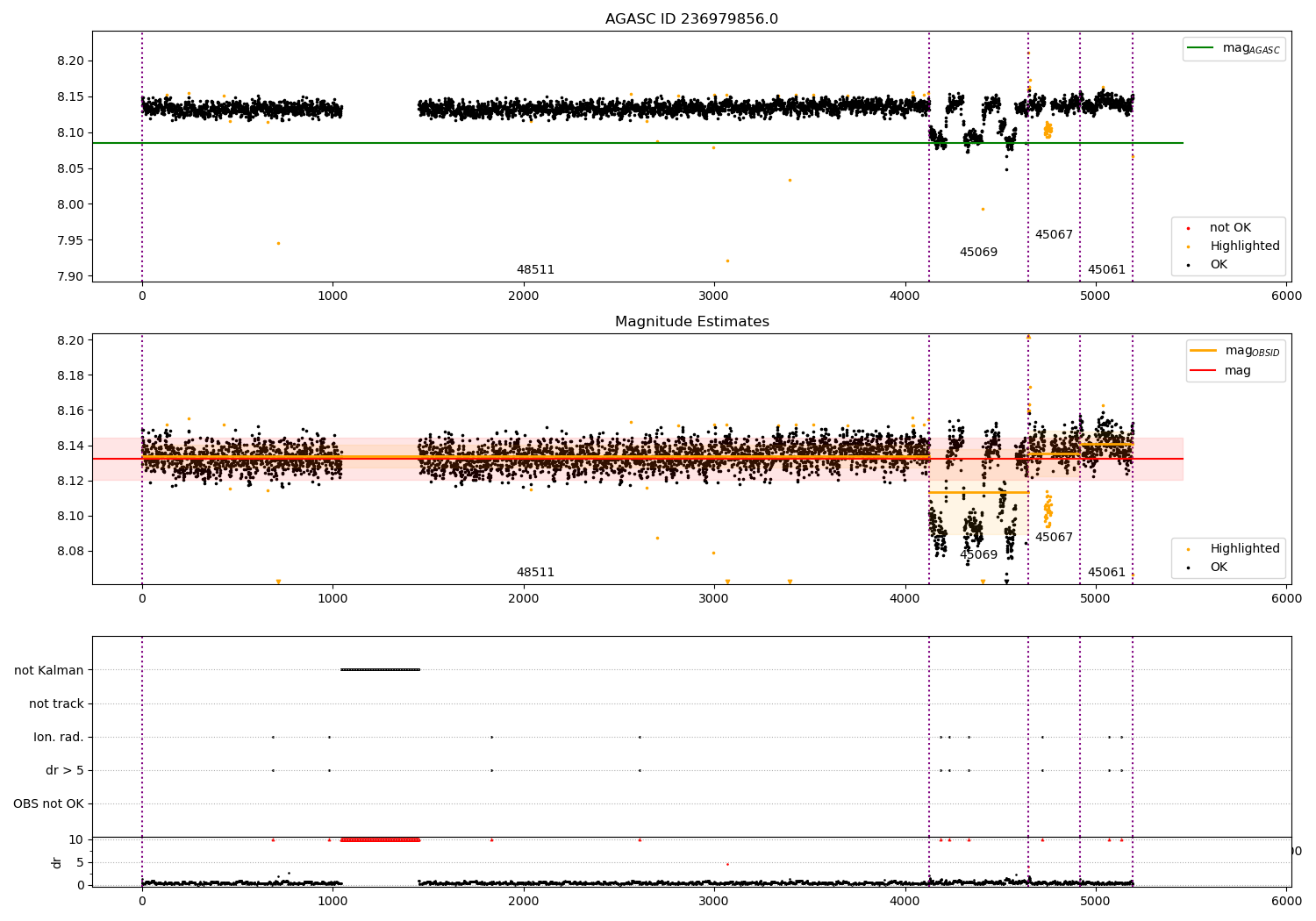Click the green mag AGASC legend line
Image resolution: width=1316 pixels, height=921 pixels.
1200,48
